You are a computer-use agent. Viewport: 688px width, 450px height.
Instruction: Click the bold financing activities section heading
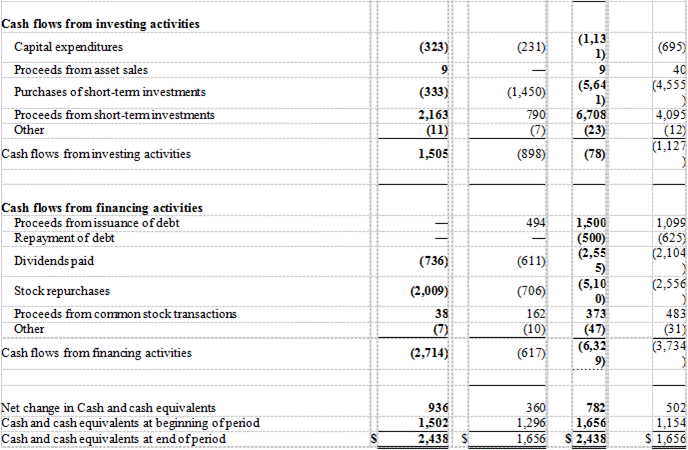click(102, 208)
